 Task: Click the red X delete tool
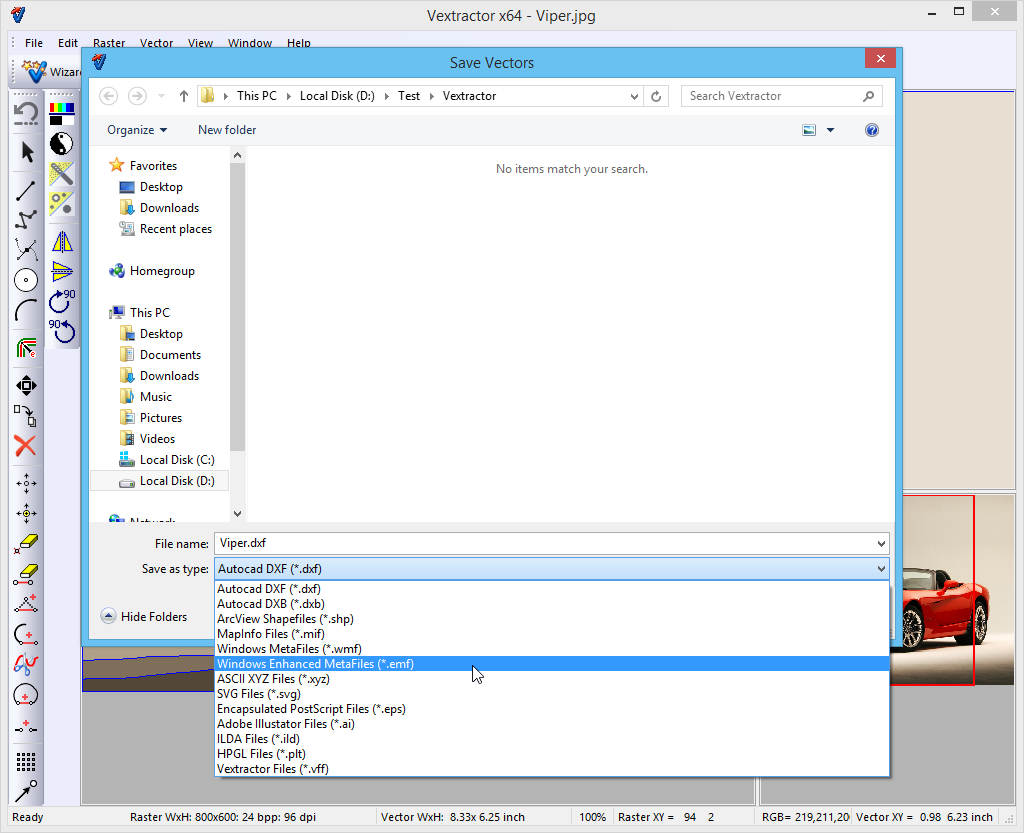pyautogui.click(x=26, y=446)
